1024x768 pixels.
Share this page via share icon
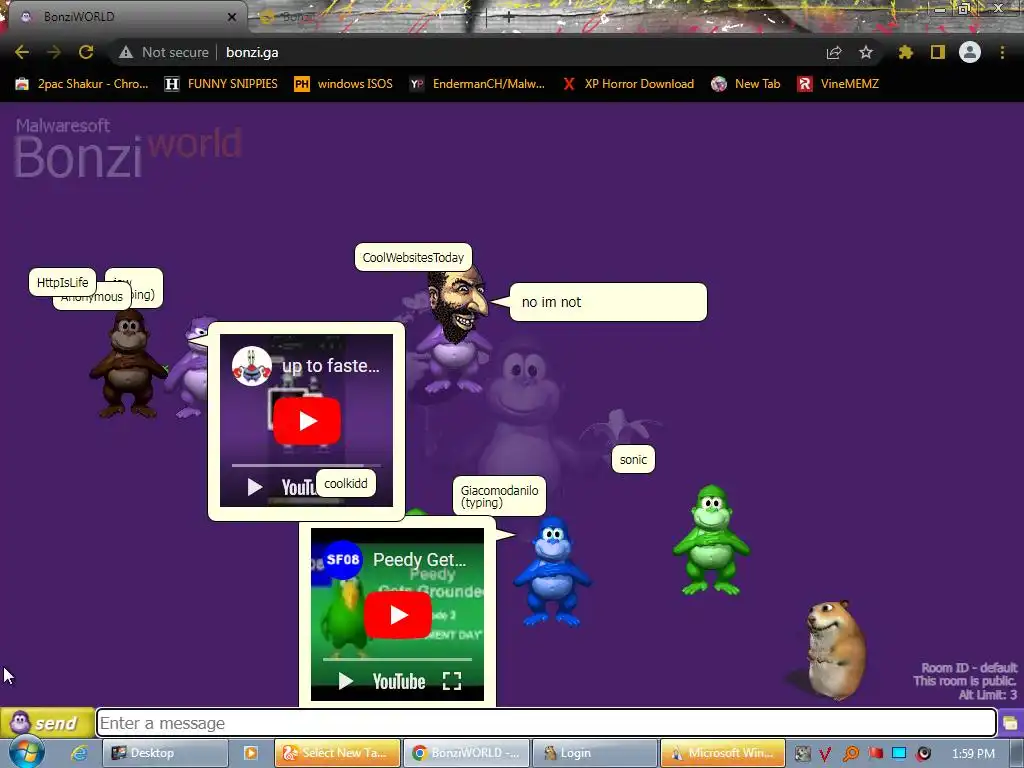pos(834,52)
